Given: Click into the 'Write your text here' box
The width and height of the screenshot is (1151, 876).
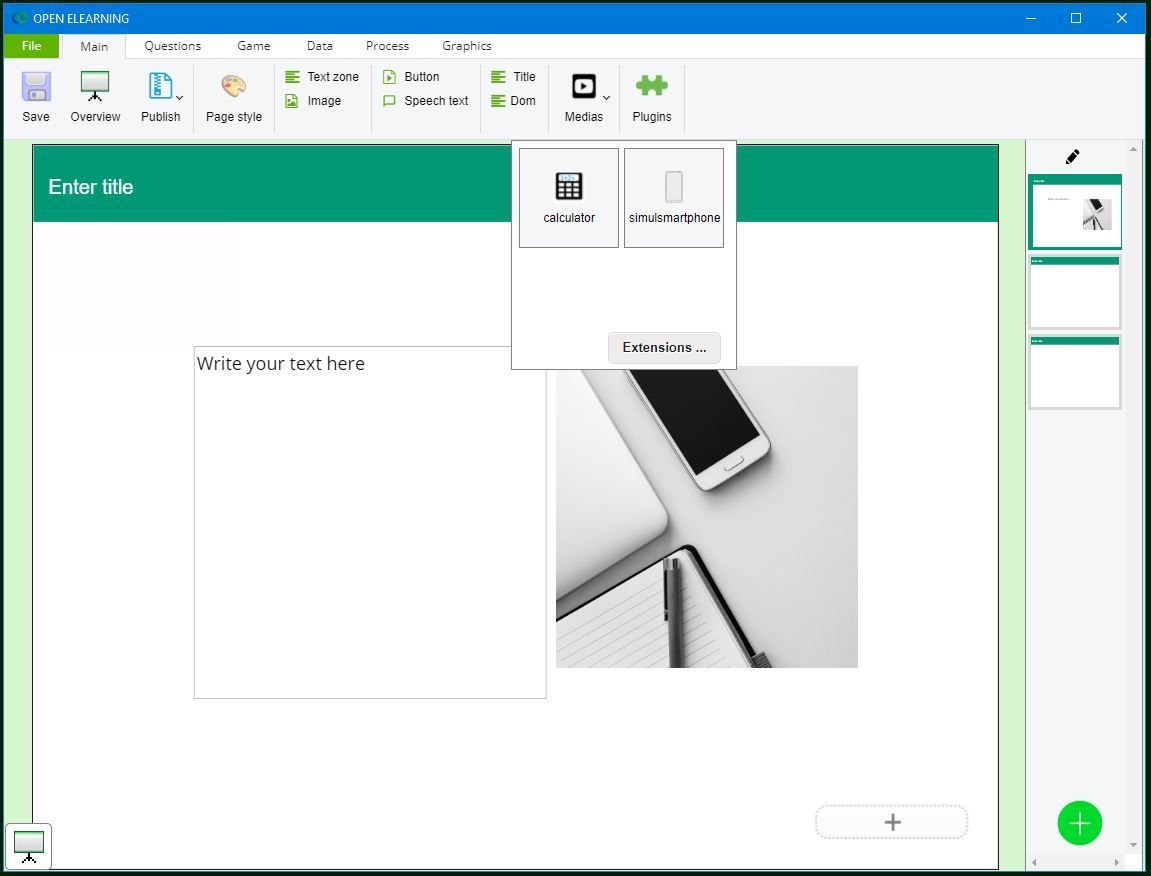Looking at the screenshot, I should [370, 522].
